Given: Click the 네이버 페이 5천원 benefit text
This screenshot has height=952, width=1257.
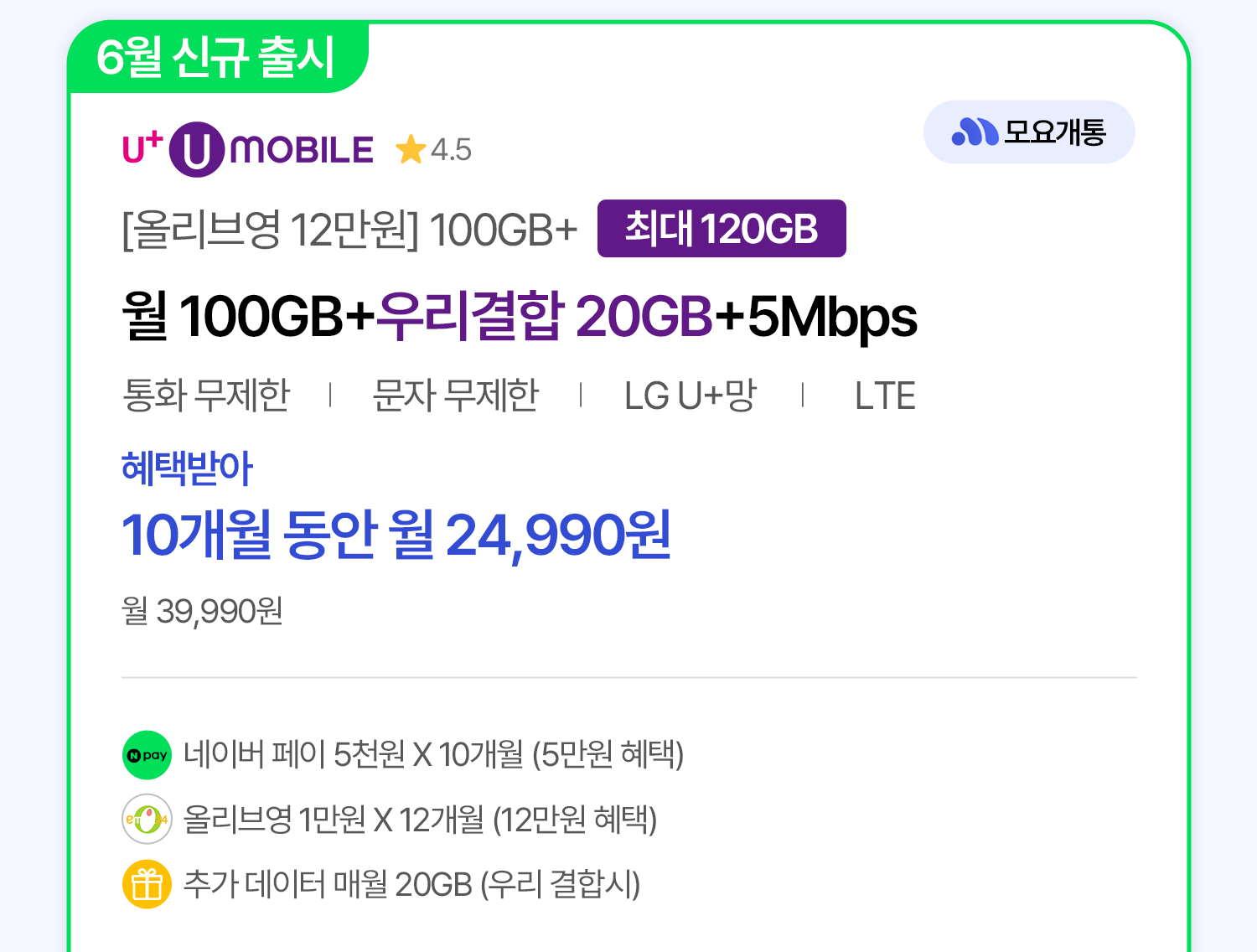Looking at the screenshot, I should 433,754.
